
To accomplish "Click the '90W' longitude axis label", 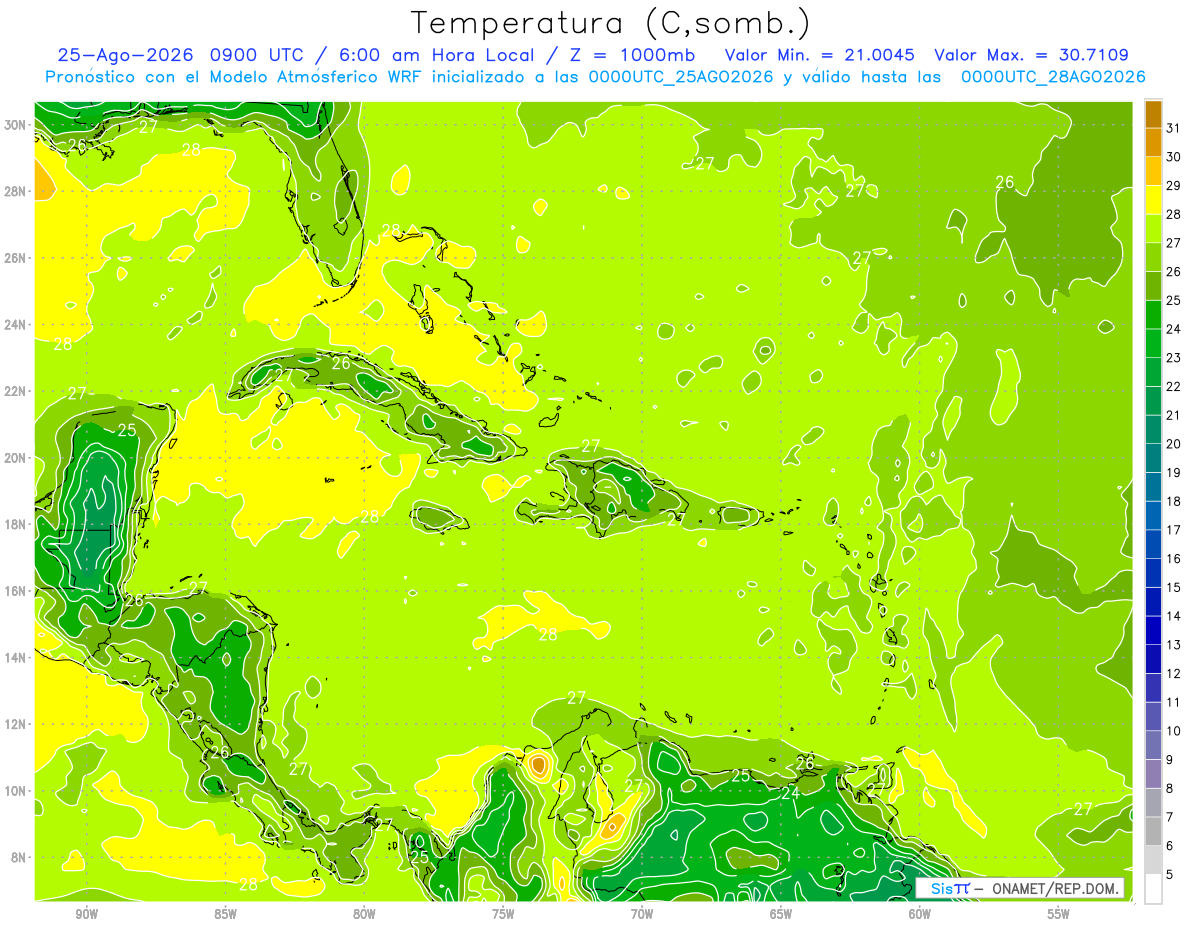I will click(86, 914).
